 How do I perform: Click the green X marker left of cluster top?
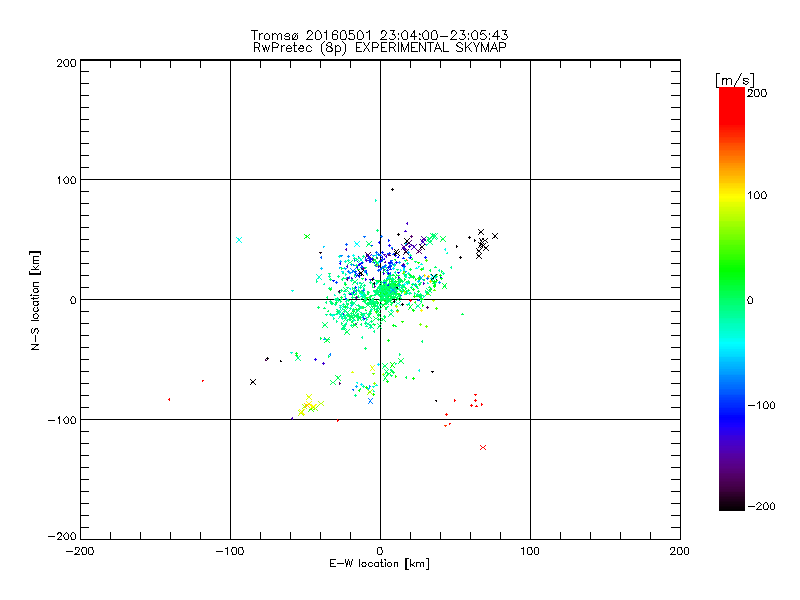point(307,236)
